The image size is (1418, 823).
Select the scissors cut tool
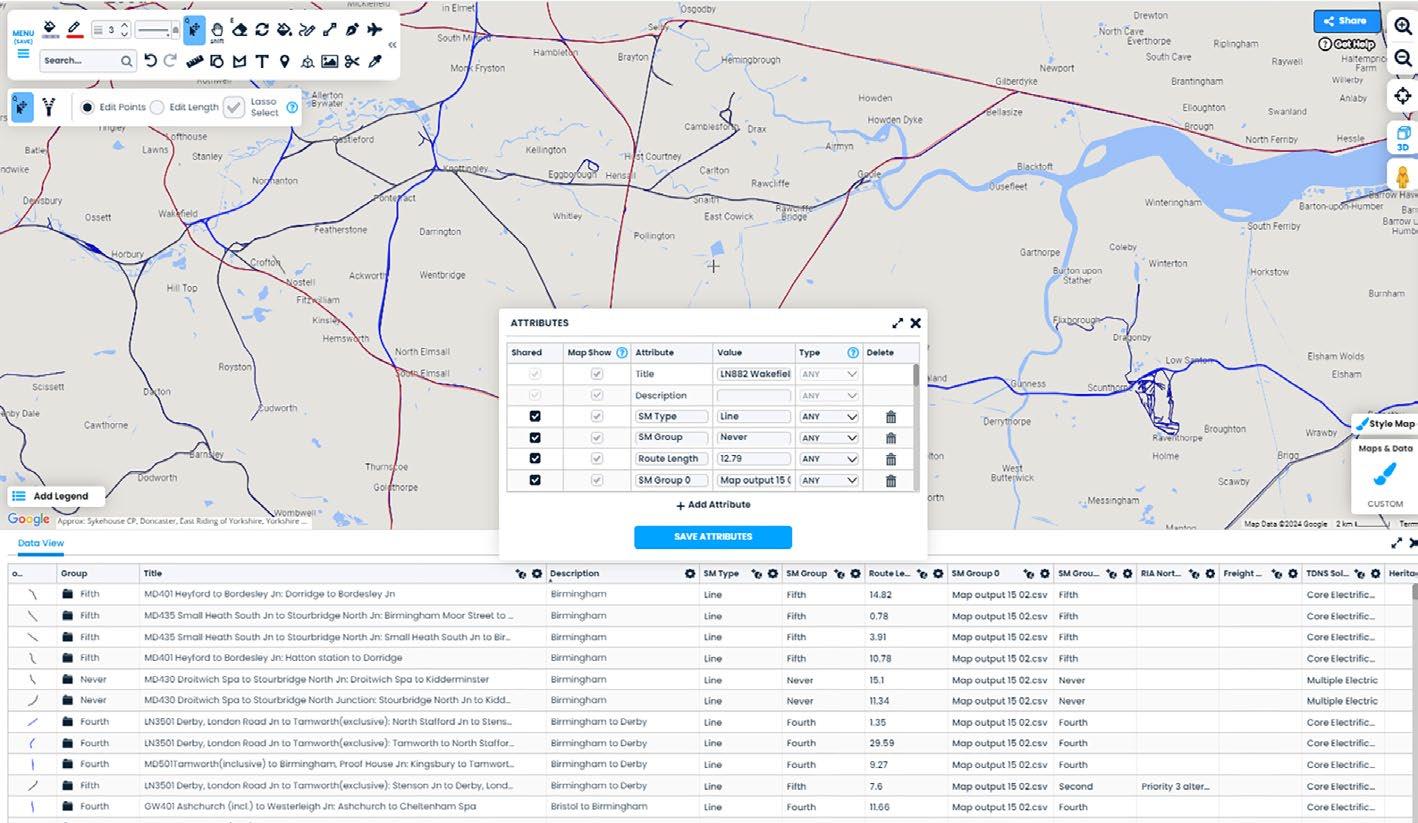coord(352,61)
